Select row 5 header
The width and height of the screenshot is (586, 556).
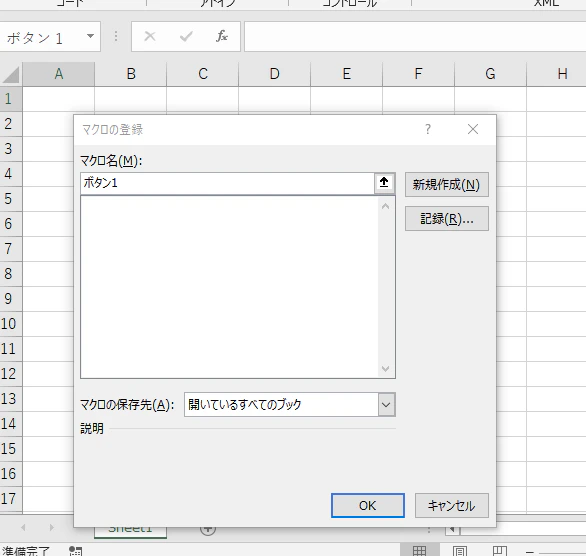11,199
